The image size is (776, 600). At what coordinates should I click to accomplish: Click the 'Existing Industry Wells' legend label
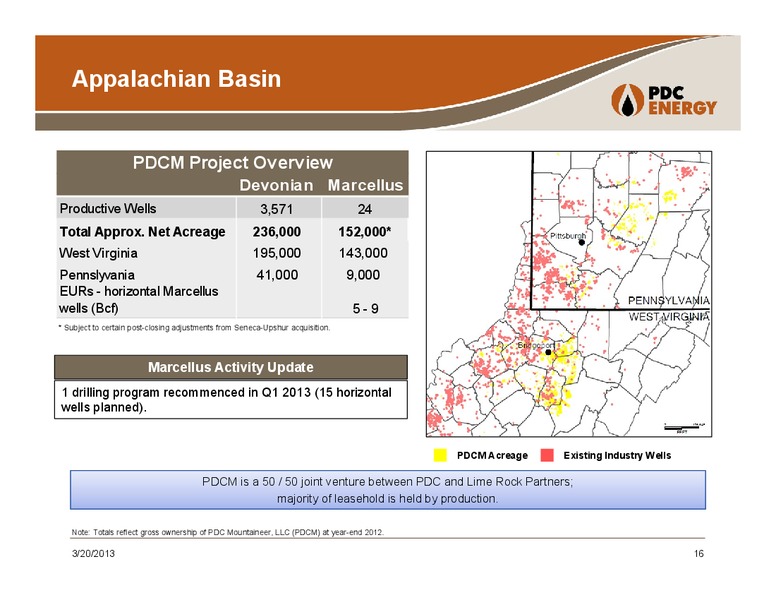(x=617, y=455)
